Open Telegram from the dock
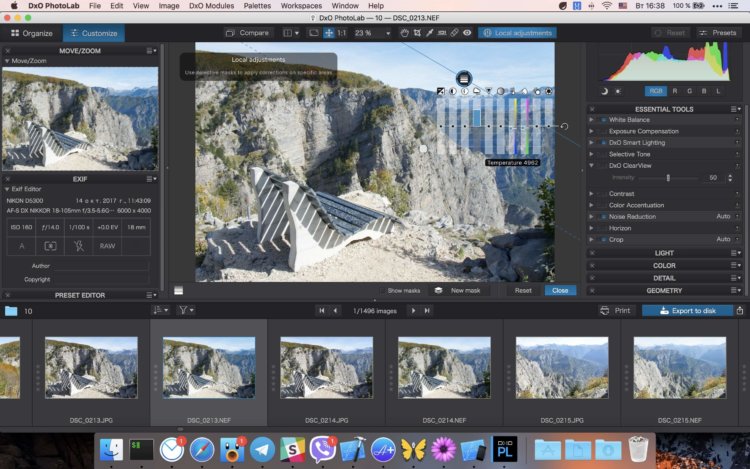 coord(262,449)
